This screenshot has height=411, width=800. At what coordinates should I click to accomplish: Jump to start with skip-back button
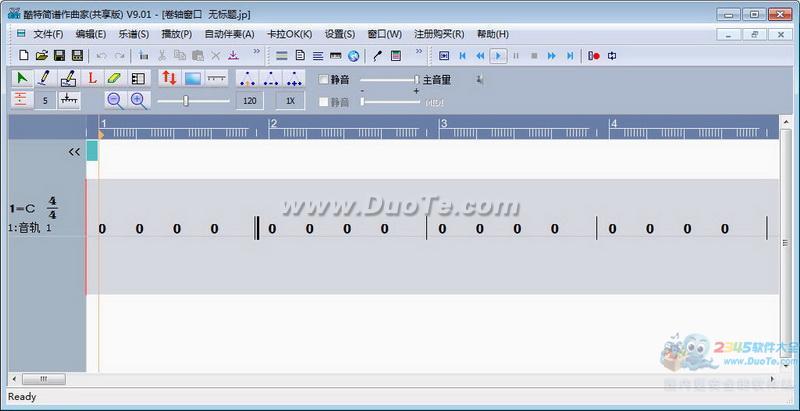[462, 56]
